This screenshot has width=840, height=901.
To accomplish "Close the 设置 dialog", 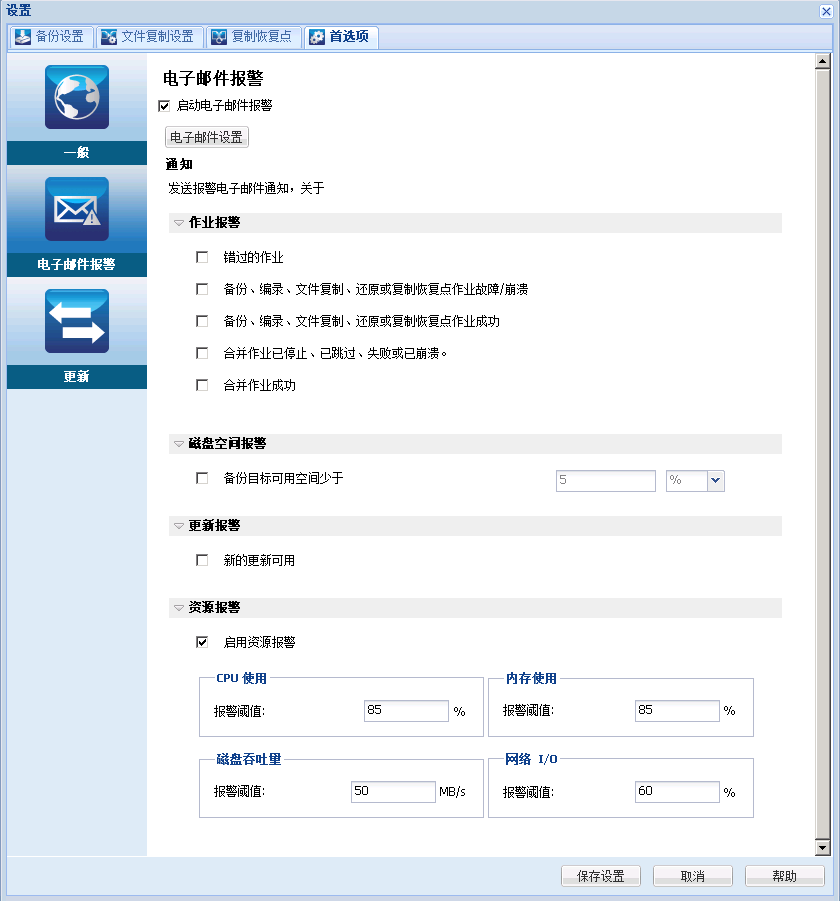I will click(x=826, y=11).
